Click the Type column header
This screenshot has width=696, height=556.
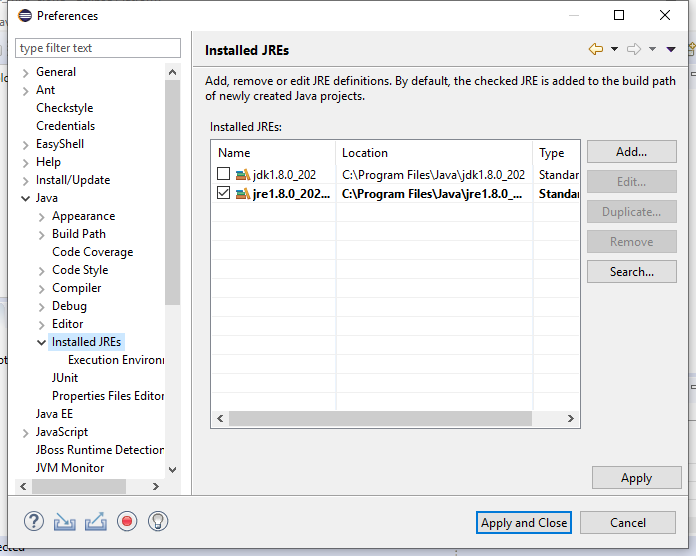point(557,153)
